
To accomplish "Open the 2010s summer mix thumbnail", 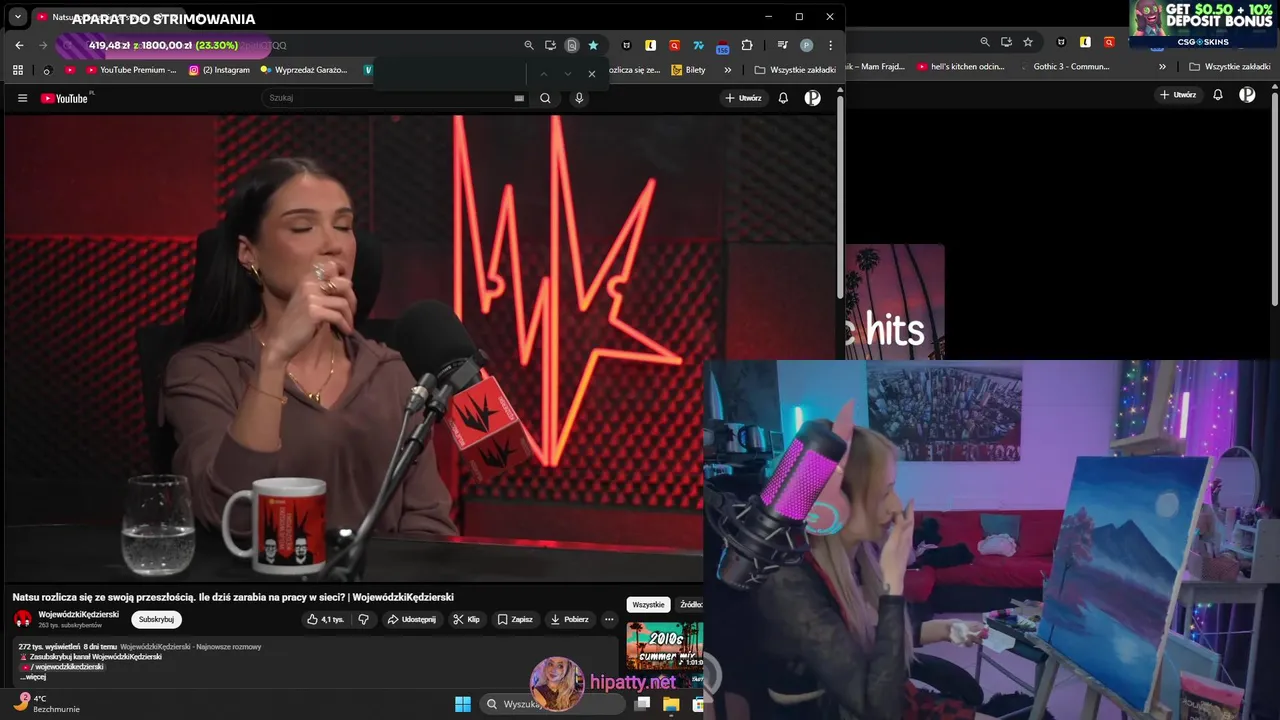I will pos(665,646).
